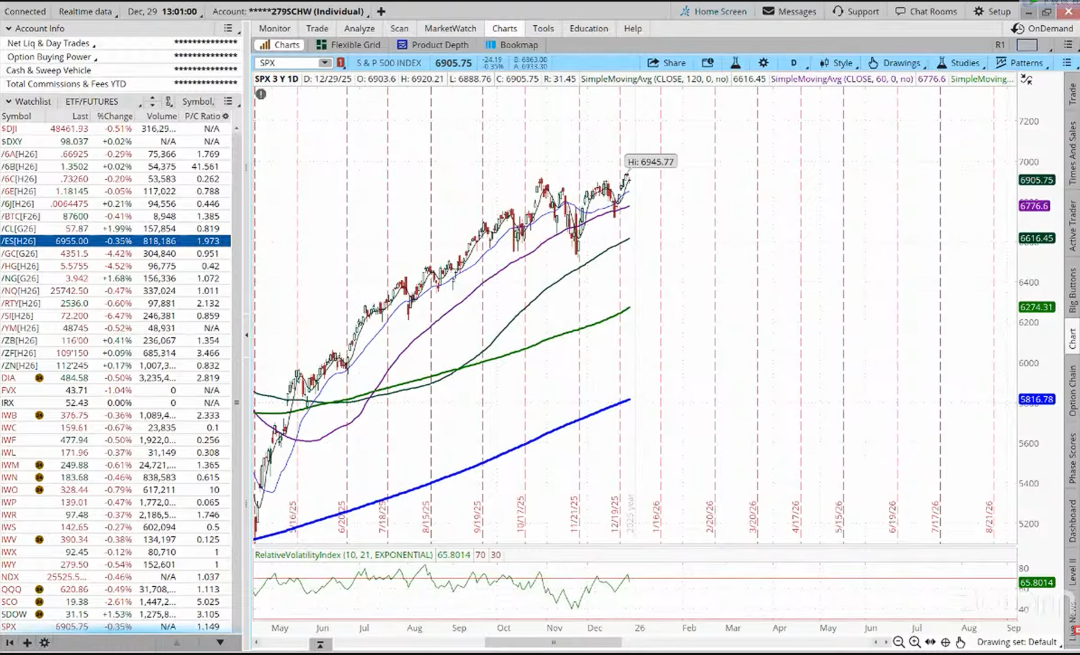The height and width of the screenshot is (655, 1080).
Task: Open the Account Info list menu icon
Action: tap(228, 28)
